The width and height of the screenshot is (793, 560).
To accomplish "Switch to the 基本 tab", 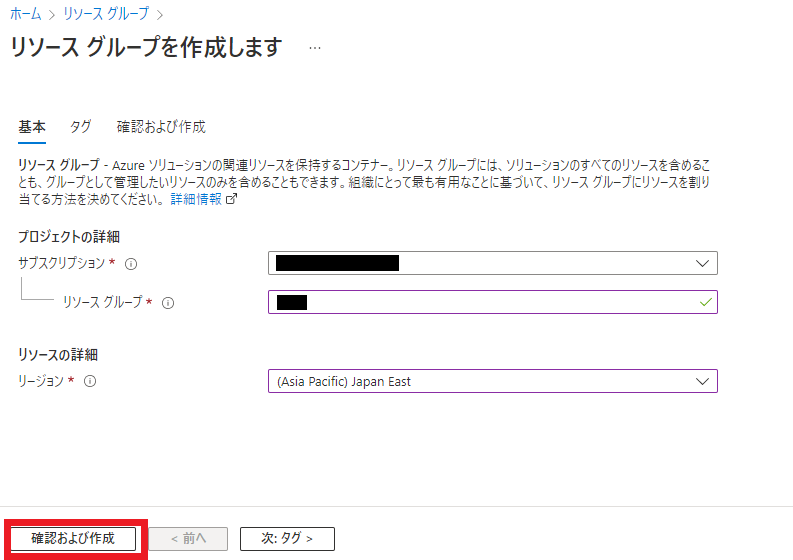I will click(32, 127).
